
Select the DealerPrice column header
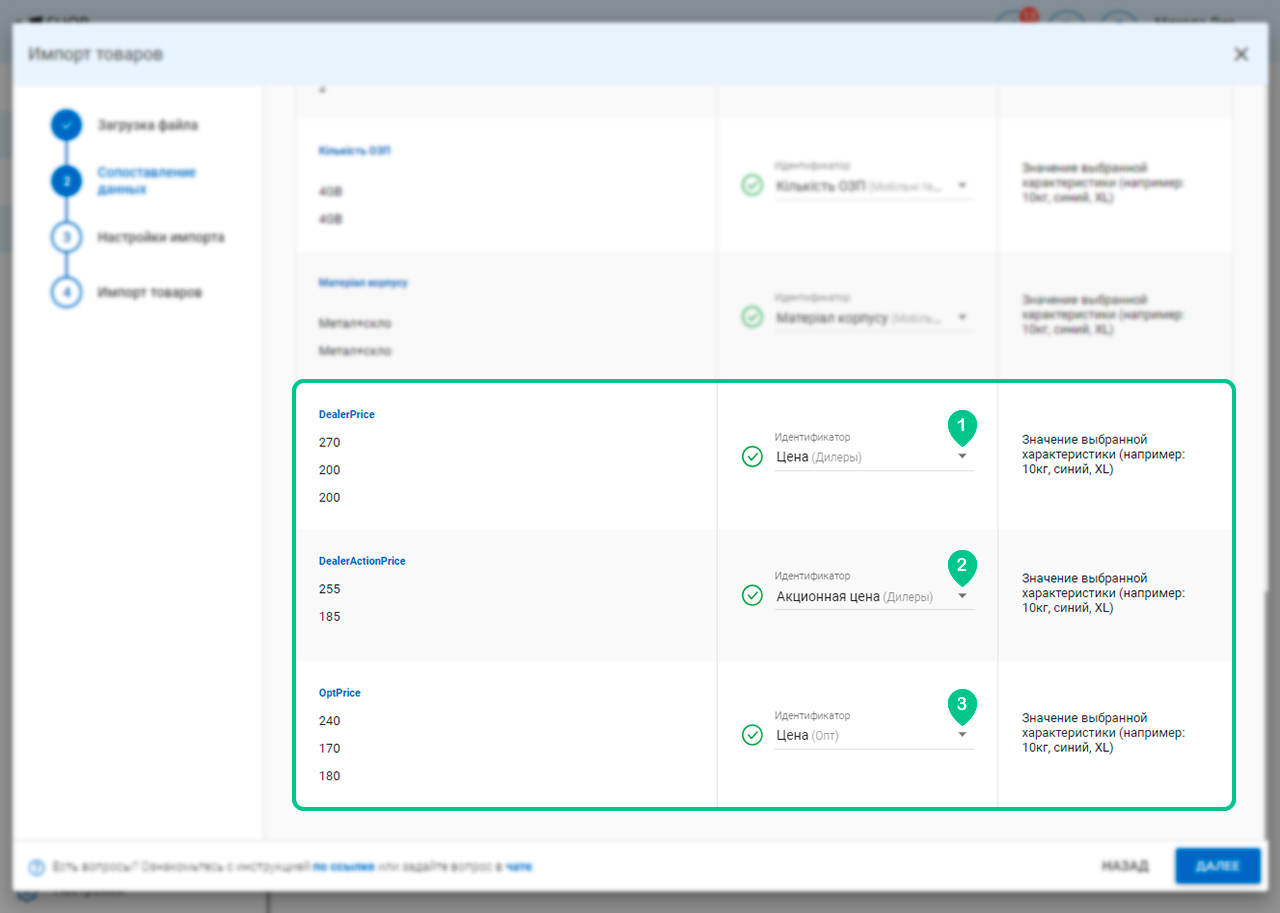click(347, 414)
